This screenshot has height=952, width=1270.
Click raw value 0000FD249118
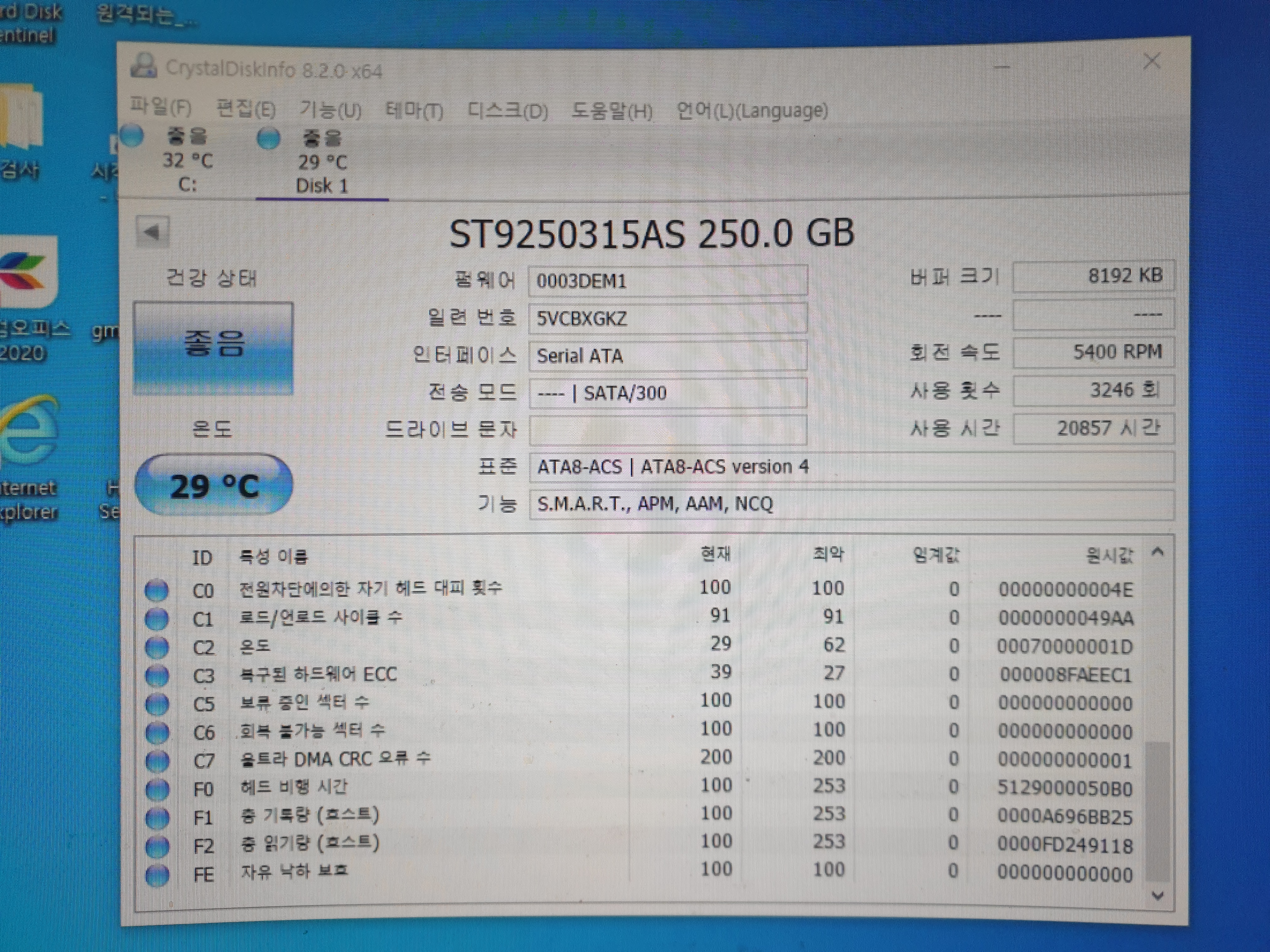click(1065, 845)
